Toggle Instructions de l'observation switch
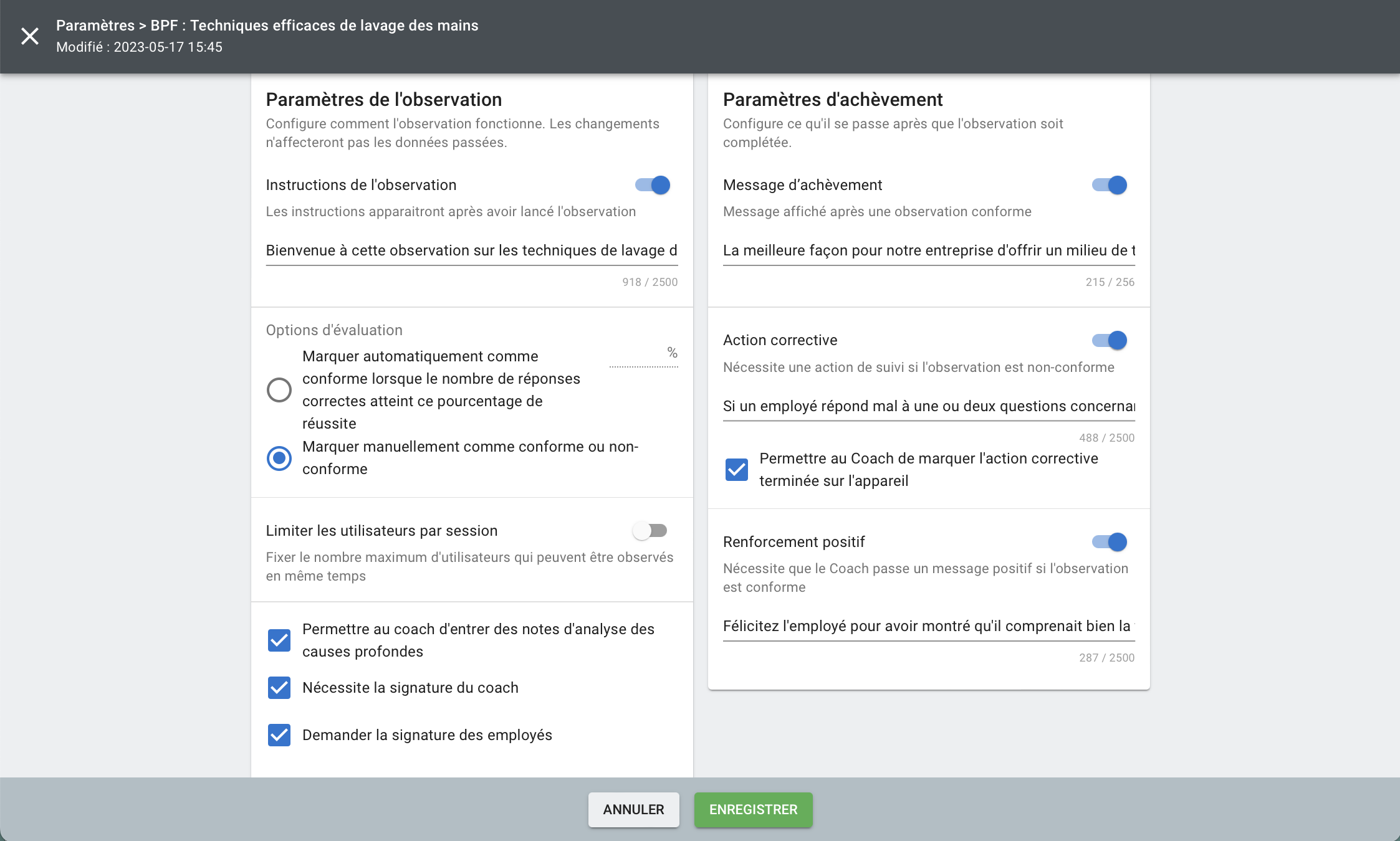 [x=653, y=185]
